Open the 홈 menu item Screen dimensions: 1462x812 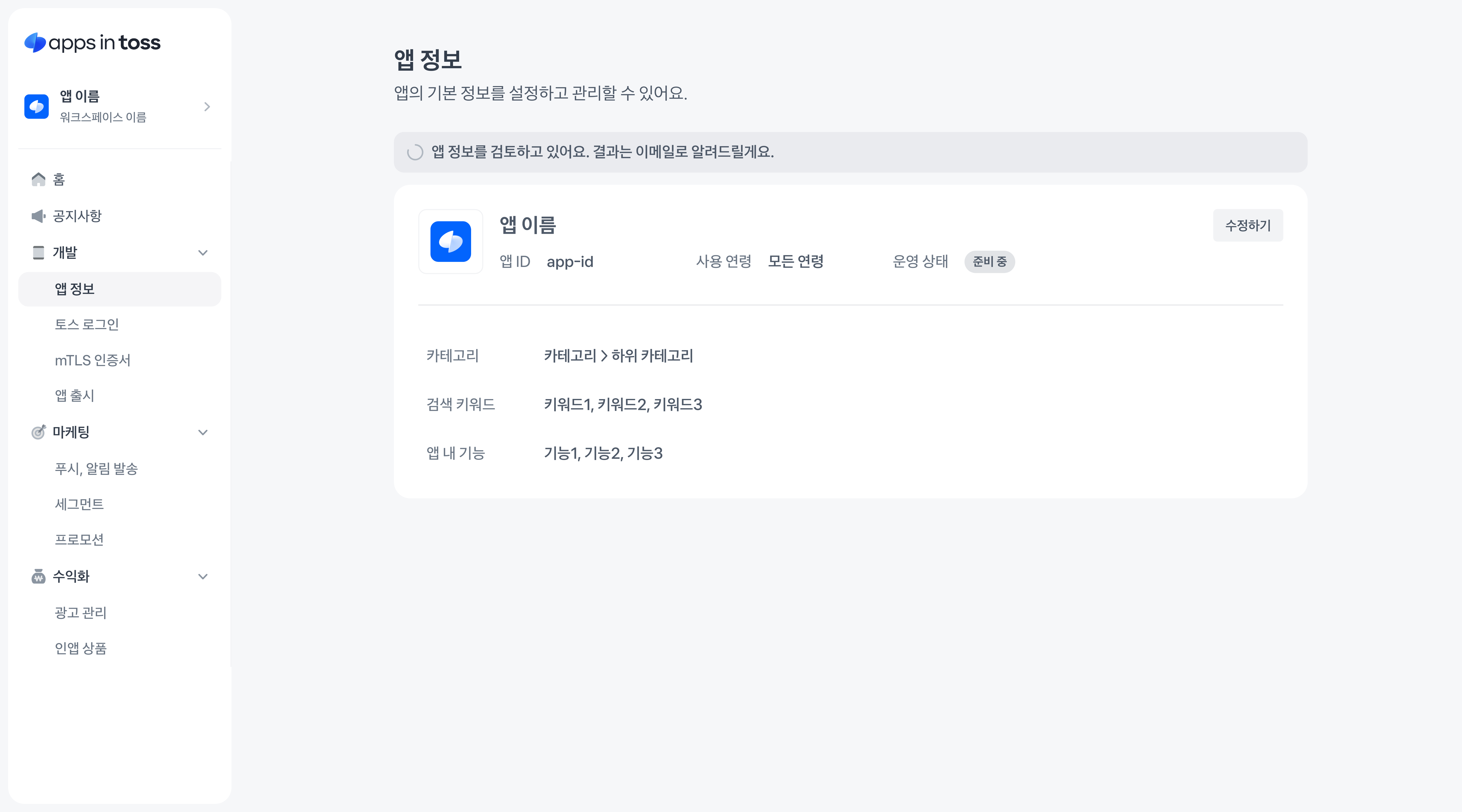coord(119,179)
